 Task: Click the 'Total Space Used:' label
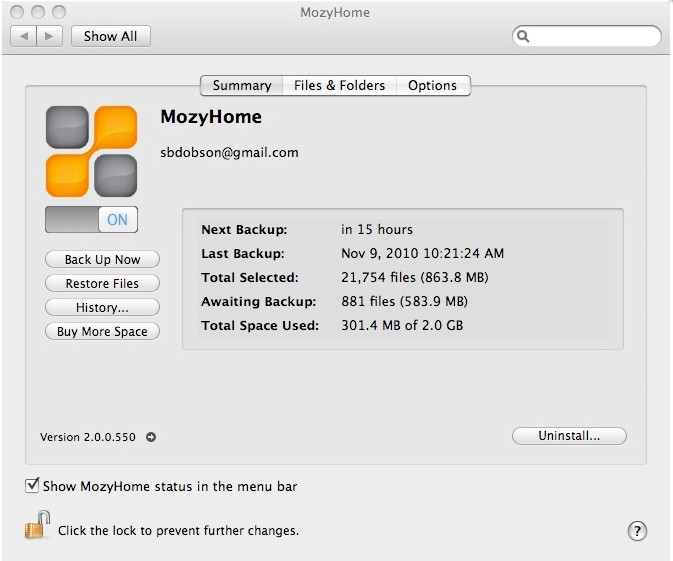pyautogui.click(x=260, y=325)
